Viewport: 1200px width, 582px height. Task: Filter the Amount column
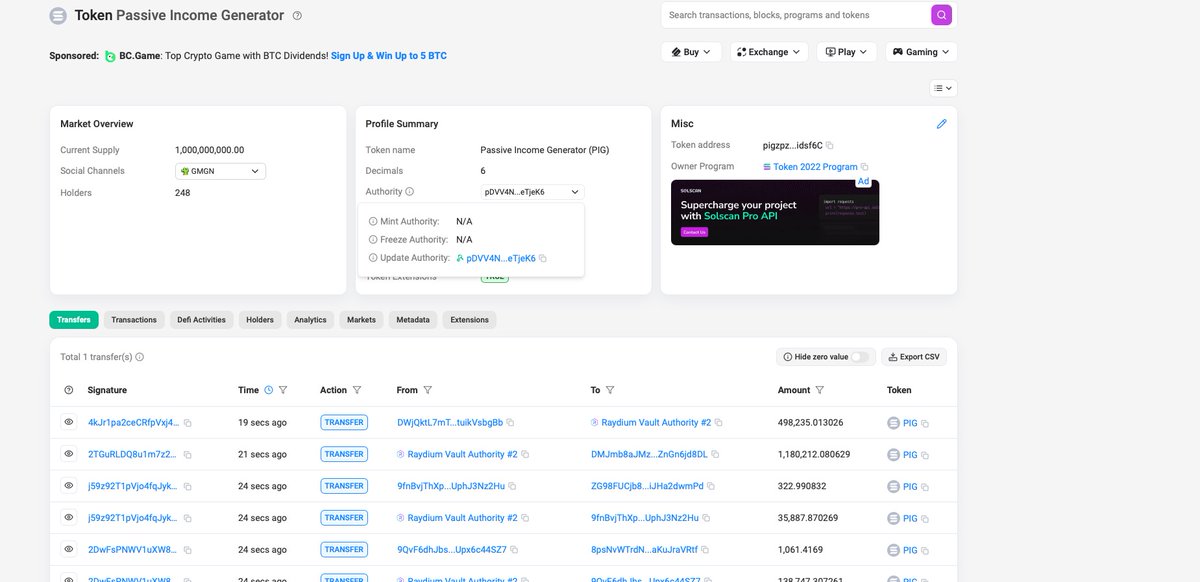click(x=820, y=390)
